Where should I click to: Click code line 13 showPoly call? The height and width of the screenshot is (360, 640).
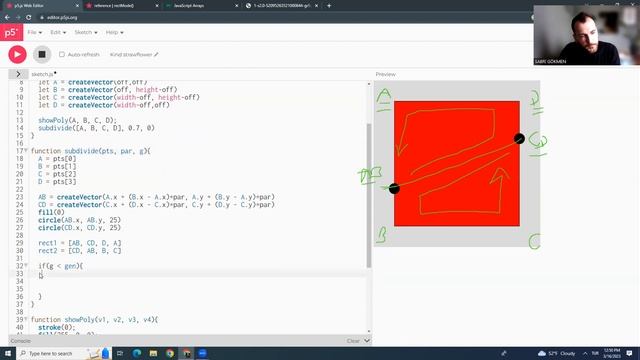tap(78, 120)
